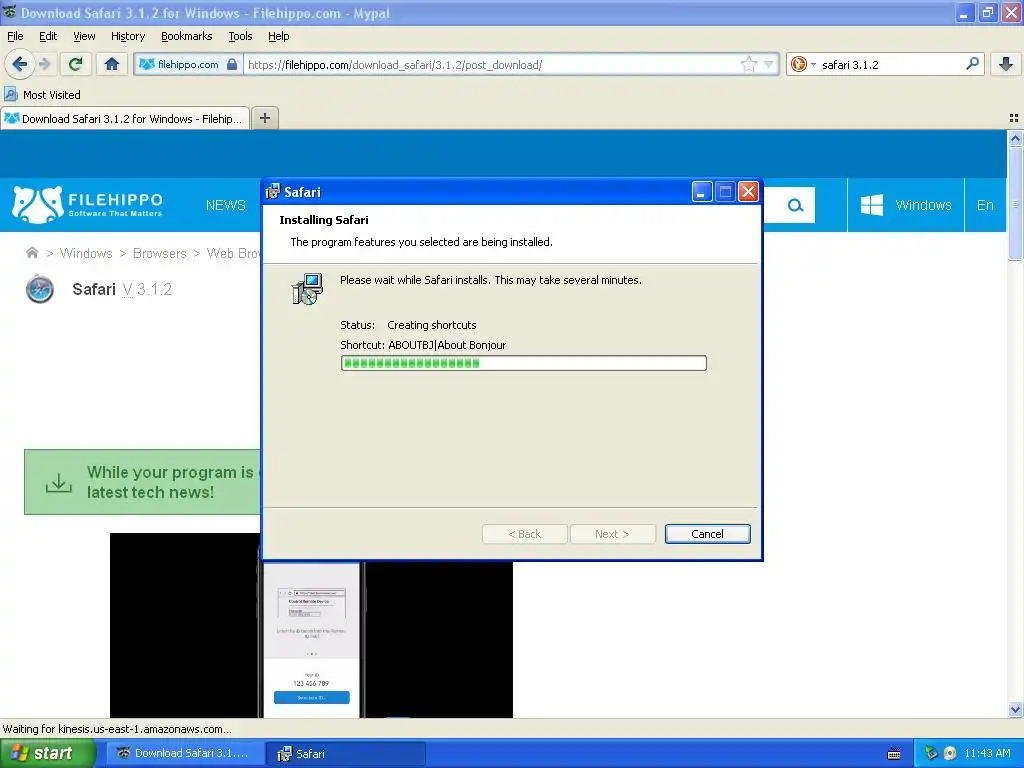
Task: Open the URL history dropdown arrow
Action: [769, 64]
